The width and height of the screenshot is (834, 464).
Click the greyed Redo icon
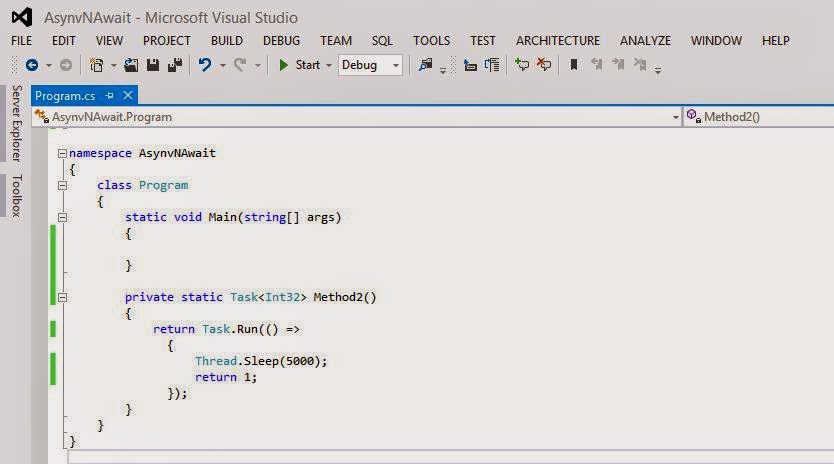coord(240,65)
